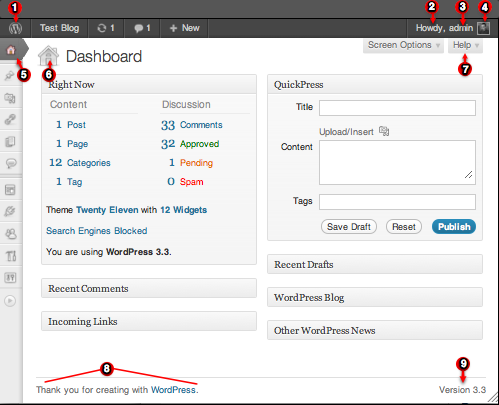Open the Links sidebar icon
Image resolution: width=499 pixels, height=405 pixels.
[x=10, y=119]
